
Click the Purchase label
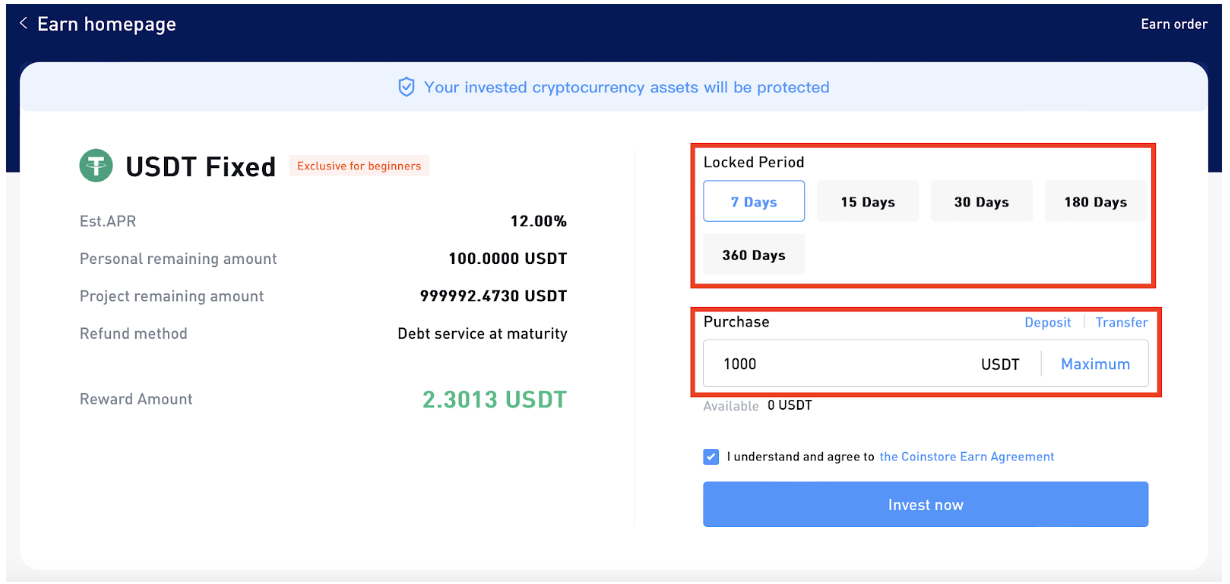736,322
